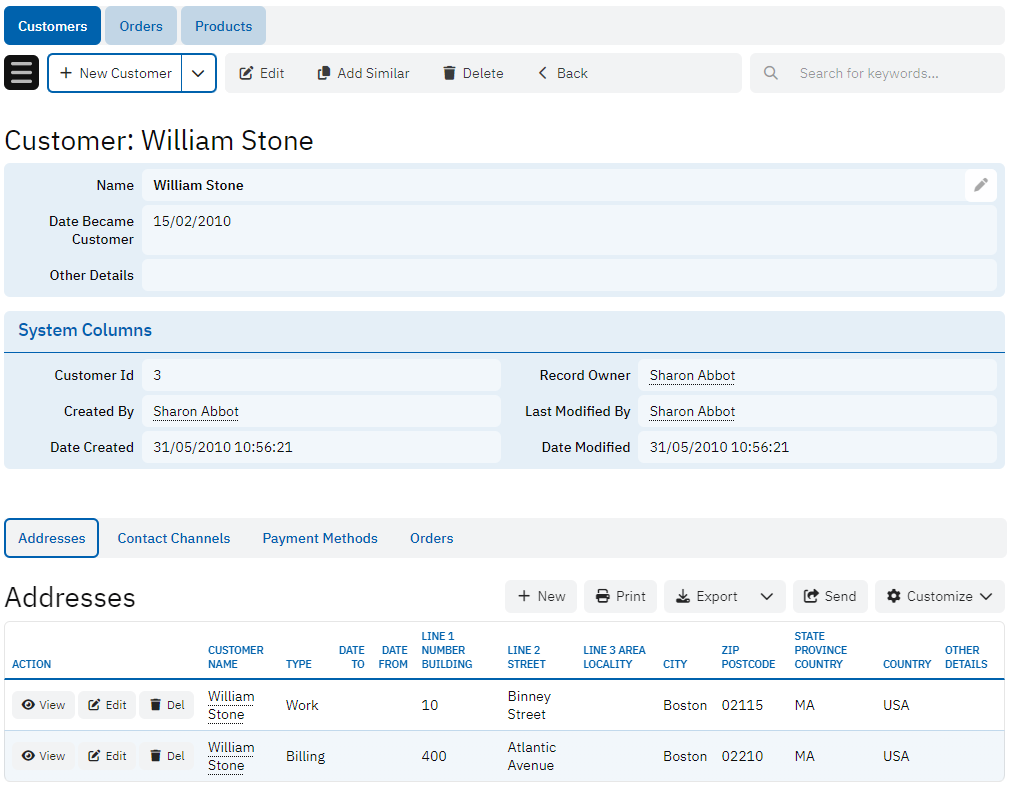Click the pencil icon beside Name field
Image resolution: width=1013 pixels, height=789 pixels.
980,185
